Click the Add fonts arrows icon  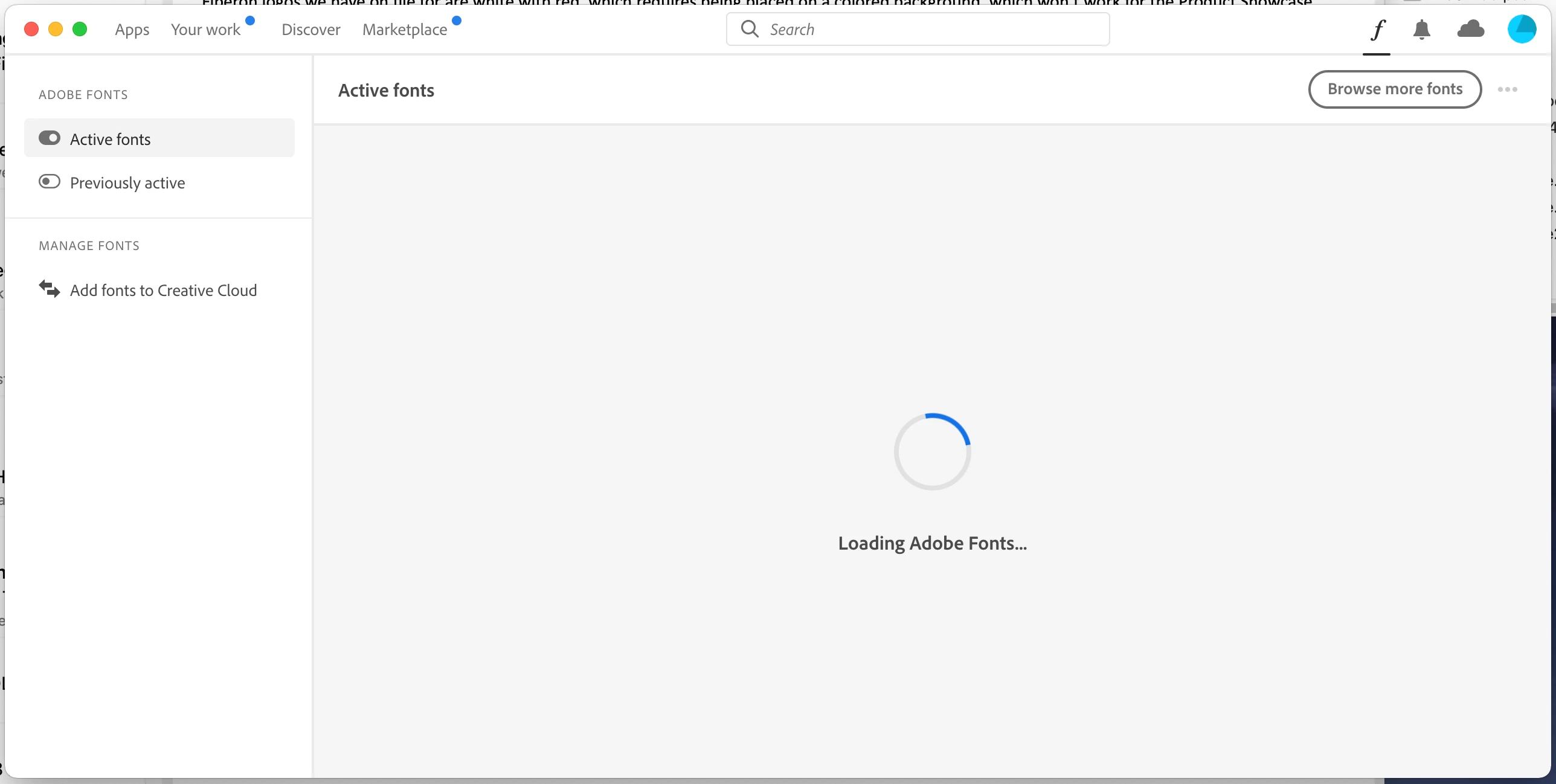click(x=50, y=289)
